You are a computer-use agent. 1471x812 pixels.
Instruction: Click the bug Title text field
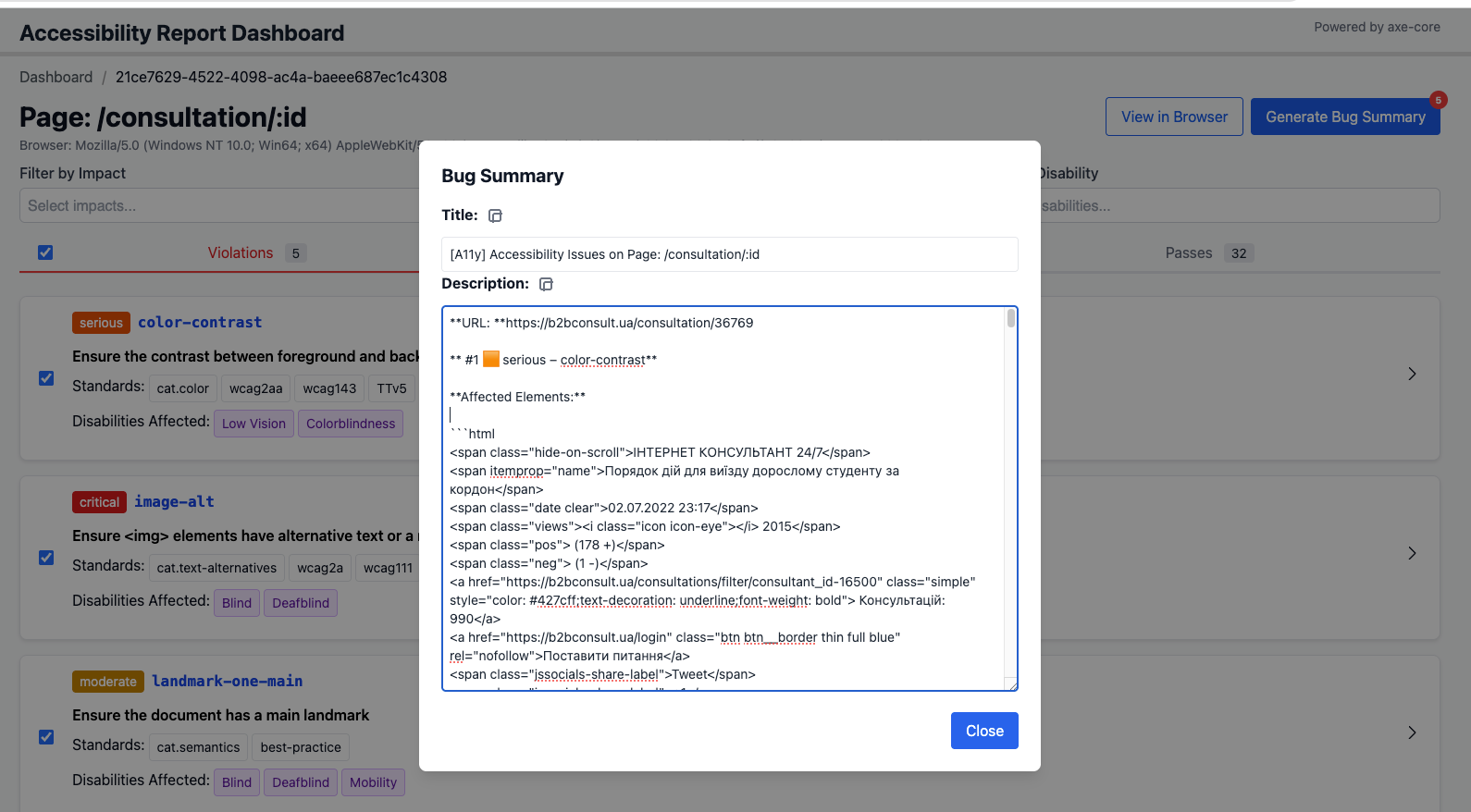730,254
